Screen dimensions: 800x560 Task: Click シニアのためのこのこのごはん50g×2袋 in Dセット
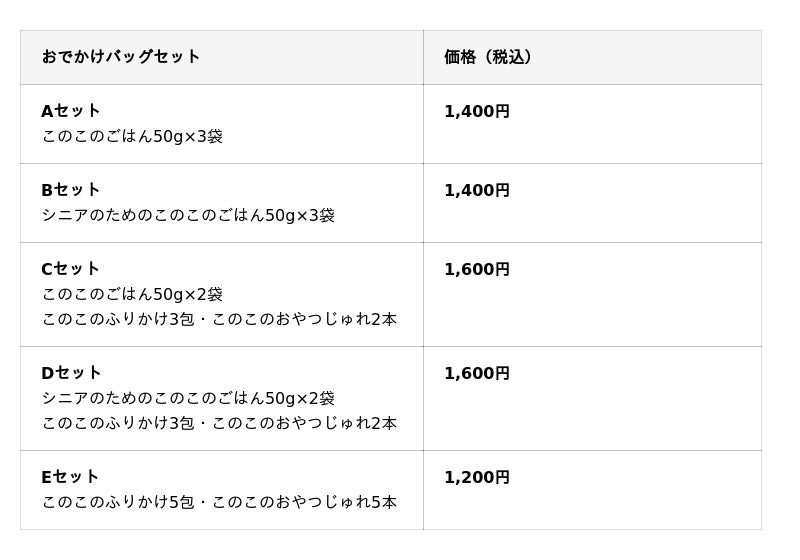(x=188, y=398)
